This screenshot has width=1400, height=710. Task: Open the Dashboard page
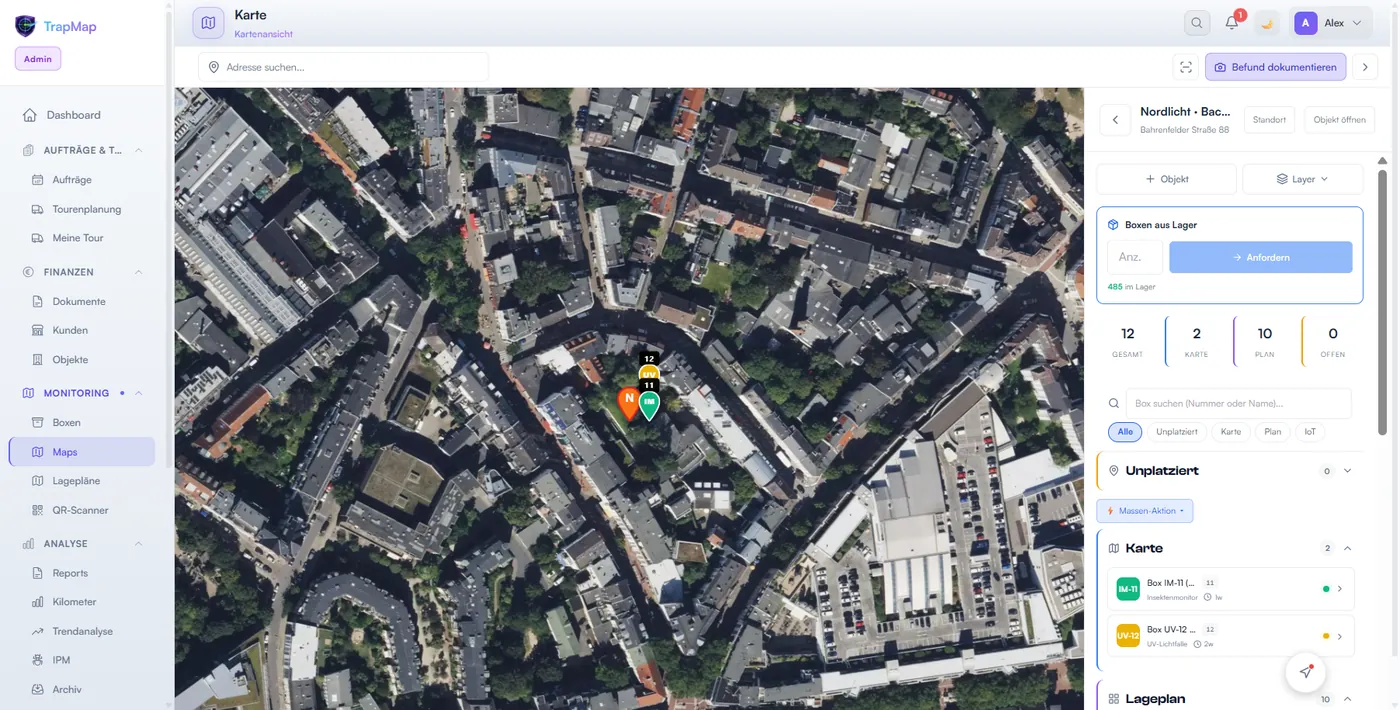pos(73,115)
